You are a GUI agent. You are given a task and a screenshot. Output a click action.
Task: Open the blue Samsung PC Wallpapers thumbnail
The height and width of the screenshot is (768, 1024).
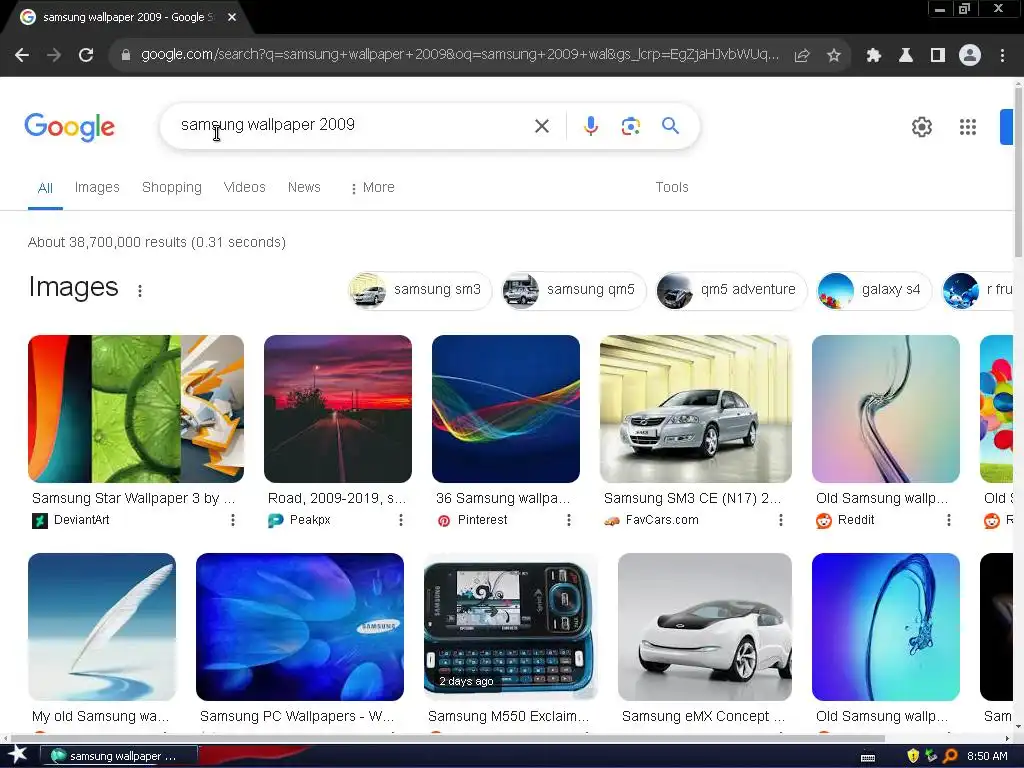point(300,627)
